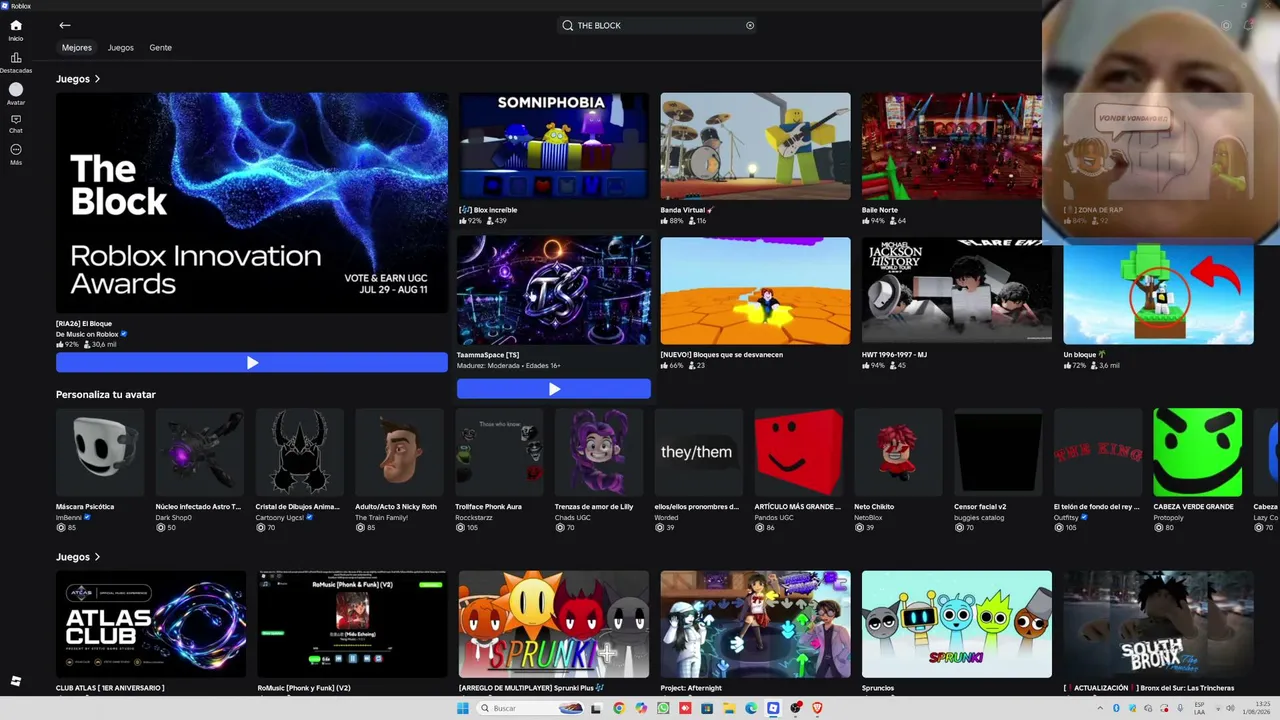Select the Censor facial v2 item

pos(998,452)
